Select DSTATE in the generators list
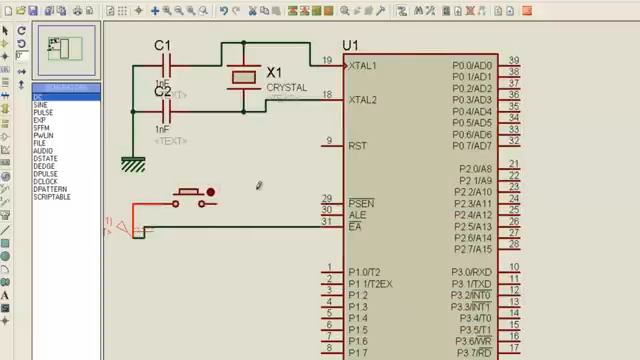 (x=45, y=159)
